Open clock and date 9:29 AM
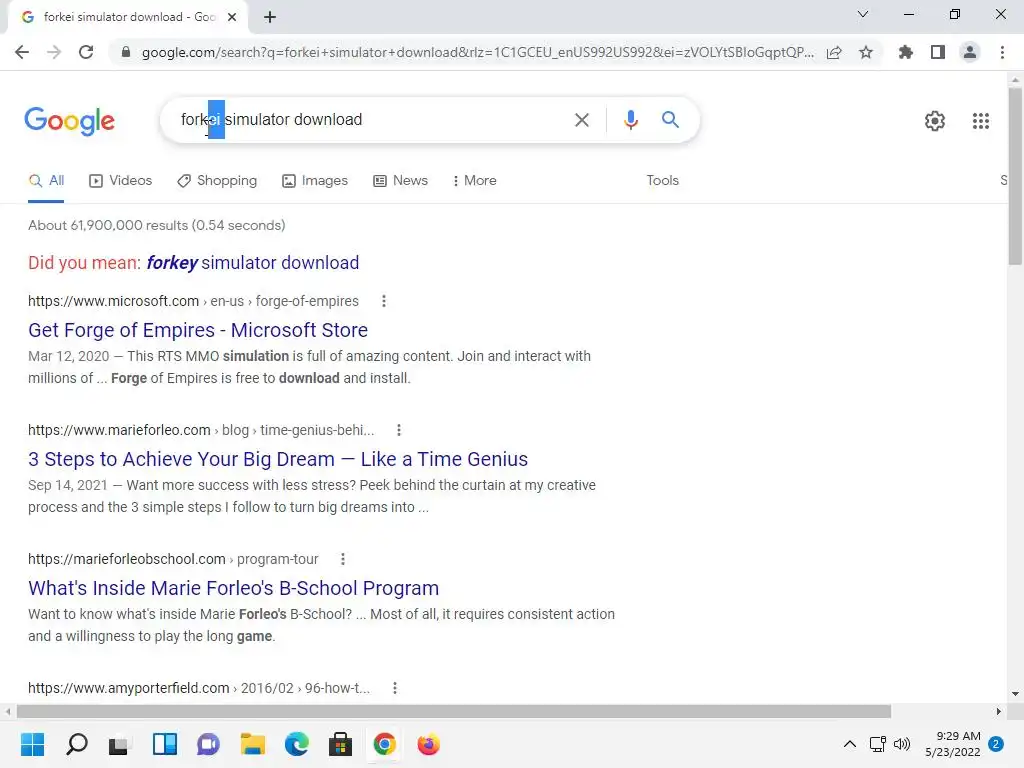This screenshot has height=768, width=1024. (953, 744)
